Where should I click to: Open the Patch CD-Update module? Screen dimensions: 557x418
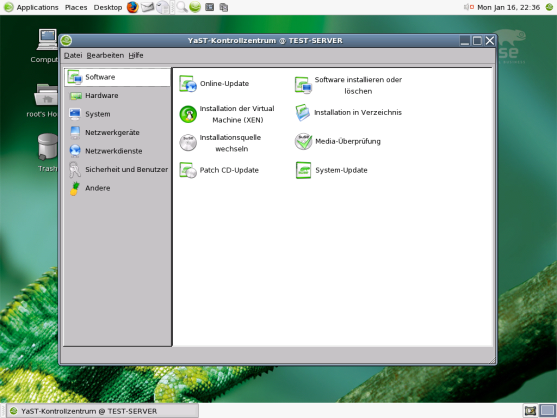click(x=219, y=170)
